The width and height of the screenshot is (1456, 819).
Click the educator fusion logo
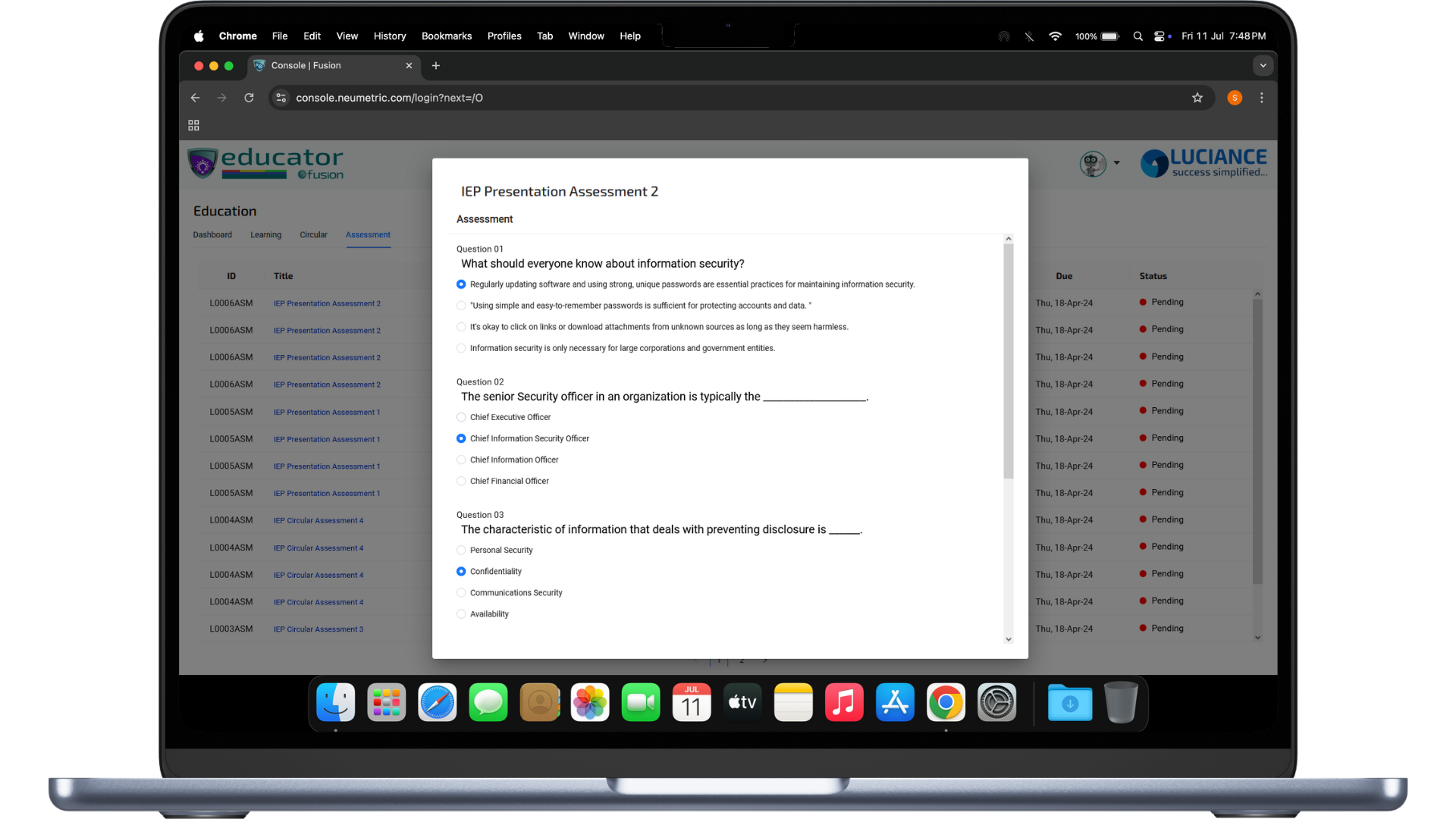[265, 163]
